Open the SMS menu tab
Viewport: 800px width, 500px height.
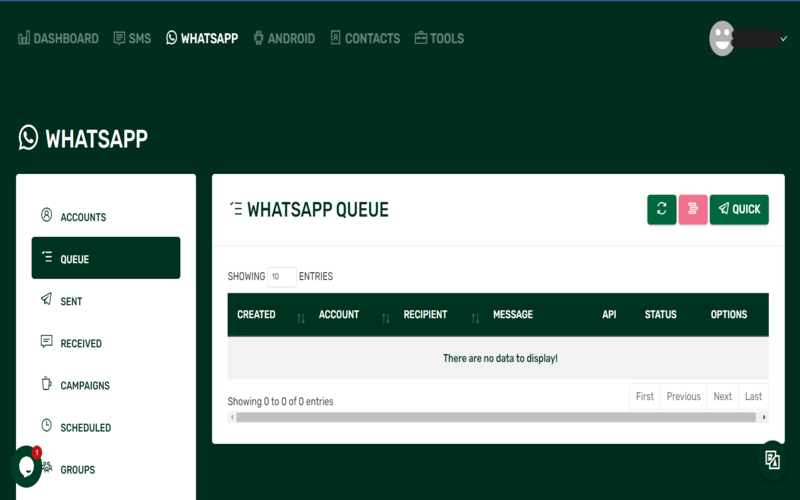point(132,39)
